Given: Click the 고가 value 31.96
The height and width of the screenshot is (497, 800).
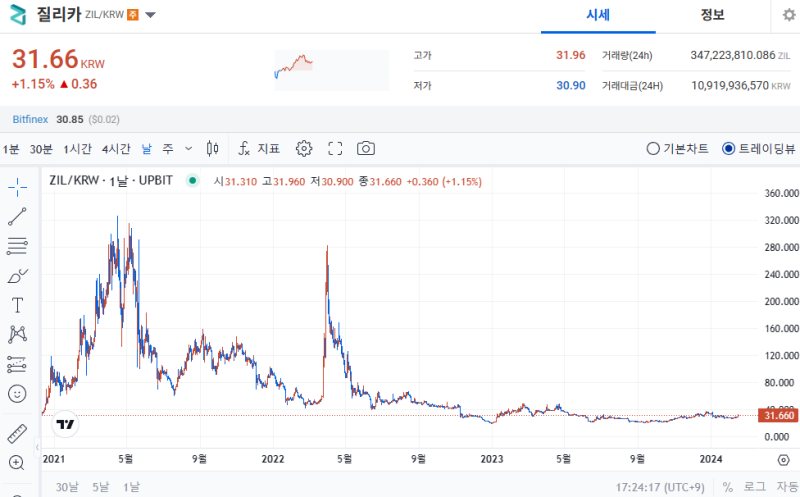Looking at the screenshot, I should tap(570, 55).
